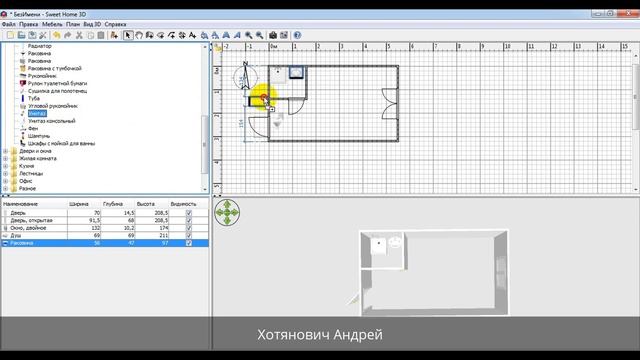Screen dimensions: 640x360
Task: Add selected furniture to home
Action: click(114, 36)
